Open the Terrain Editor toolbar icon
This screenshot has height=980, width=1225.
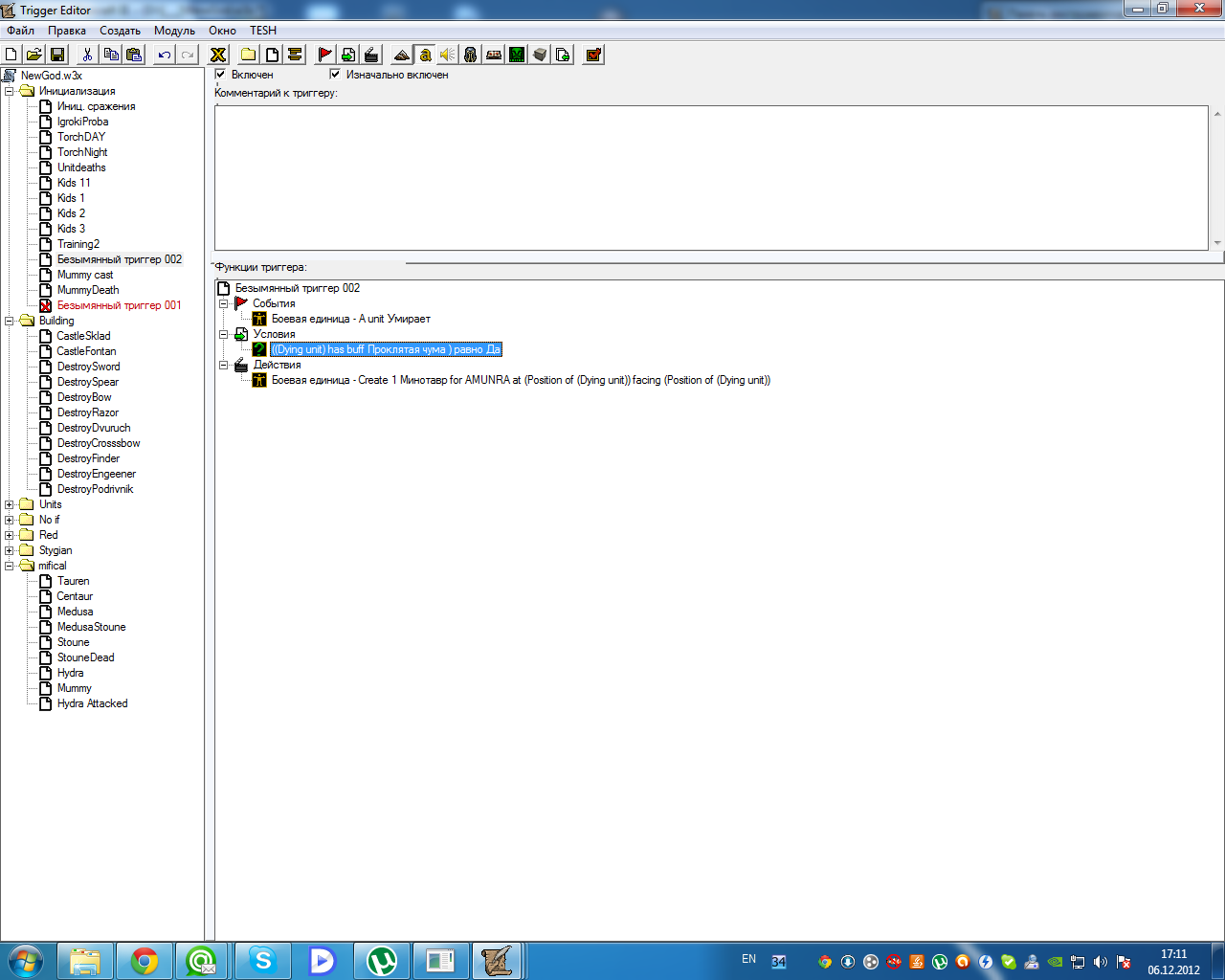tap(402, 55)
